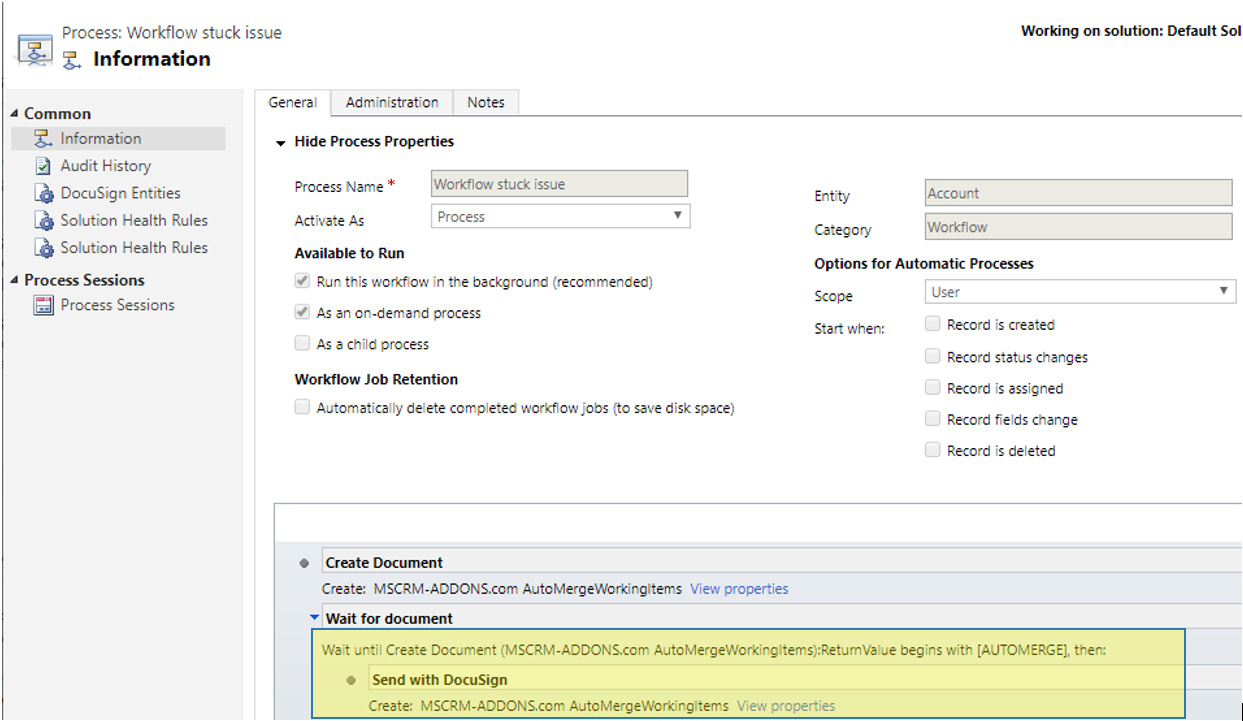Switch to the General tab
Image resolution: width=1243 pixels, height=721 pixels.
point(293,102)
